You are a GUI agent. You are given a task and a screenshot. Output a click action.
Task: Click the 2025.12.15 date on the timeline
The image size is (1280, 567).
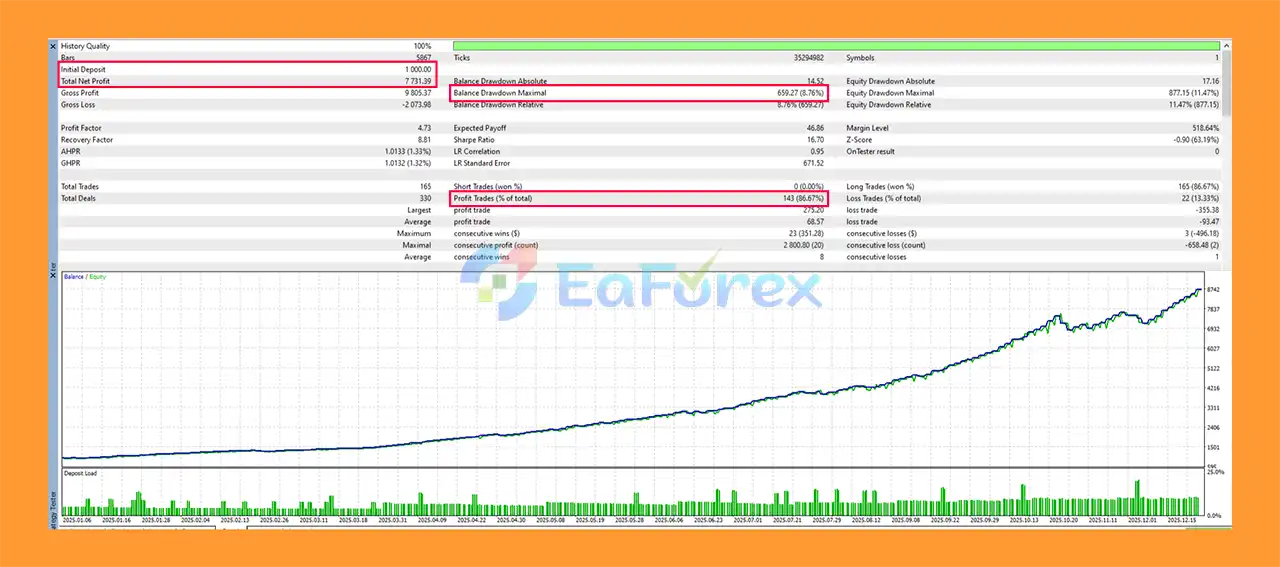point(1181,520)
